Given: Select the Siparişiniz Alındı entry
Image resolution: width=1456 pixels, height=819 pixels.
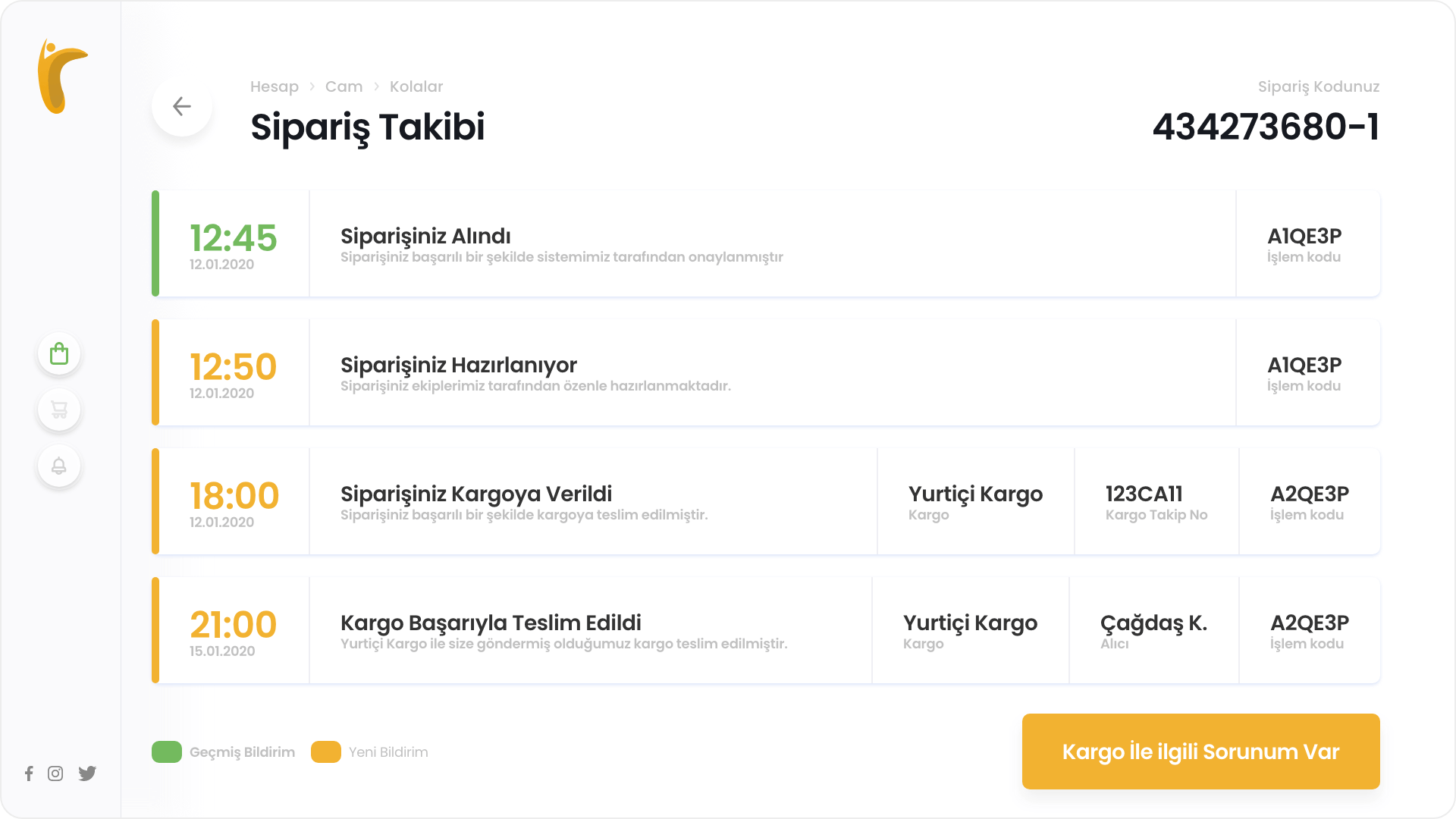Looking at the screenshot, I should [x=766, y=243].
